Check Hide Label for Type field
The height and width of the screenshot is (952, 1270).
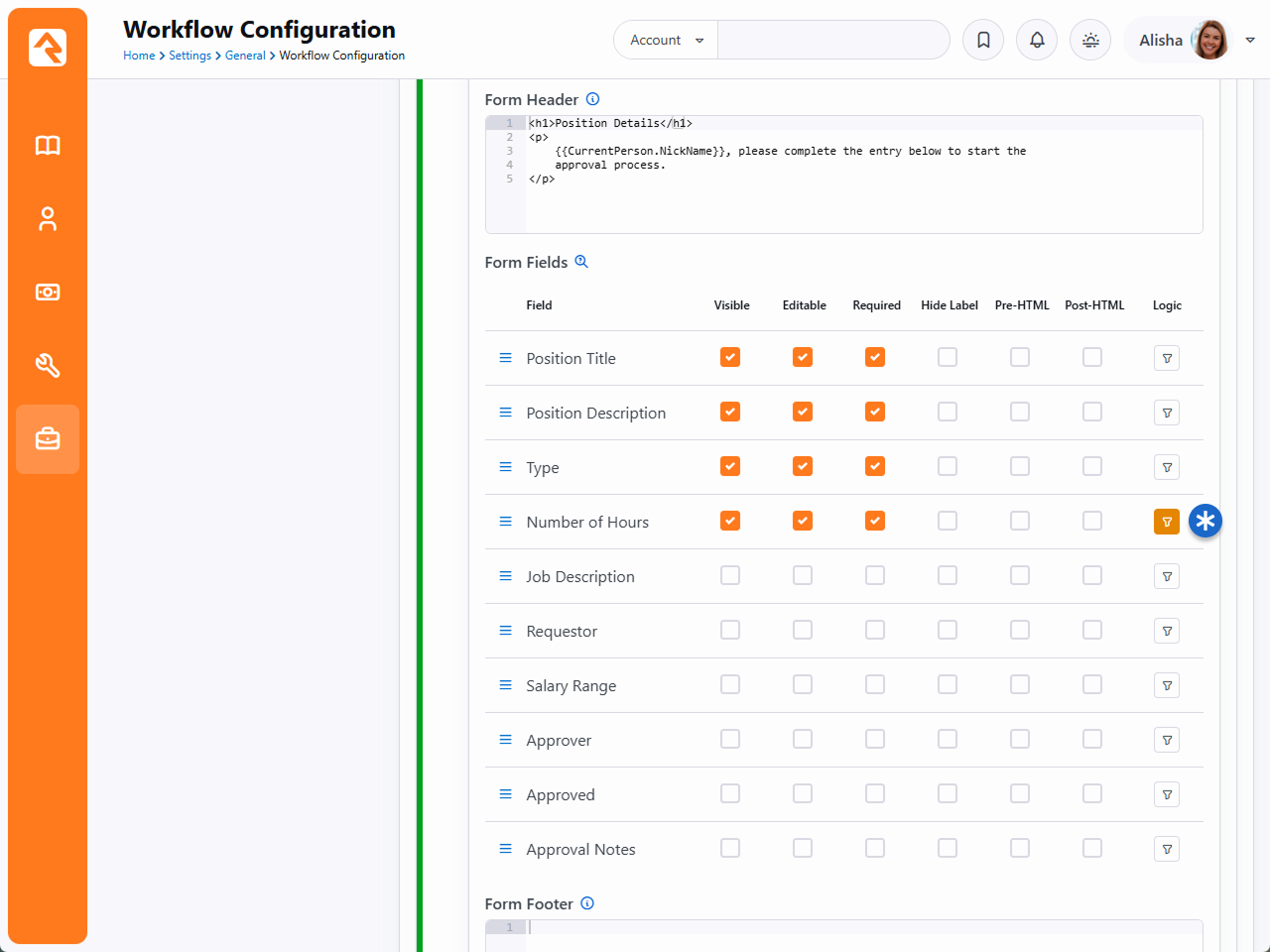pos(948,466)
